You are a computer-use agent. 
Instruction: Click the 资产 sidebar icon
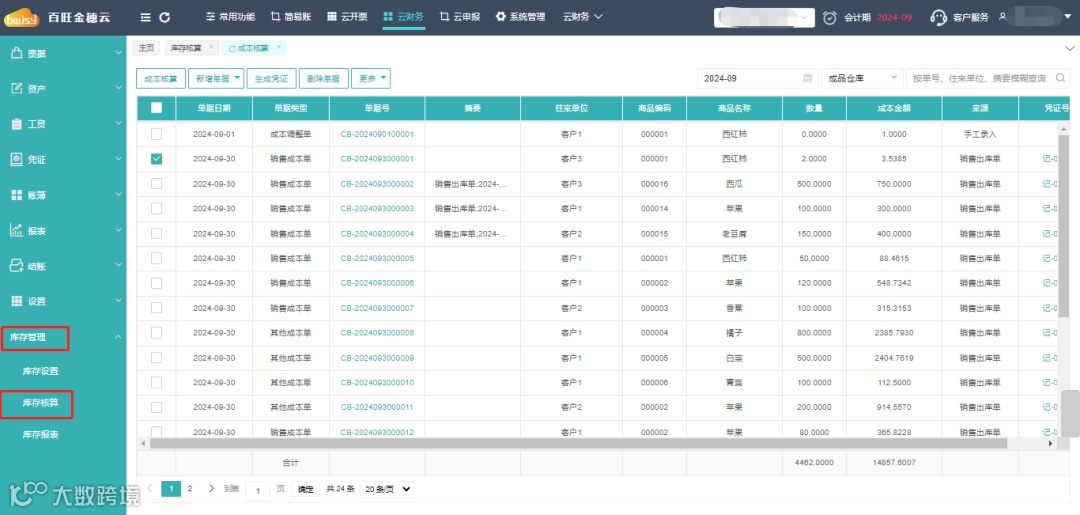click(17, 88)
